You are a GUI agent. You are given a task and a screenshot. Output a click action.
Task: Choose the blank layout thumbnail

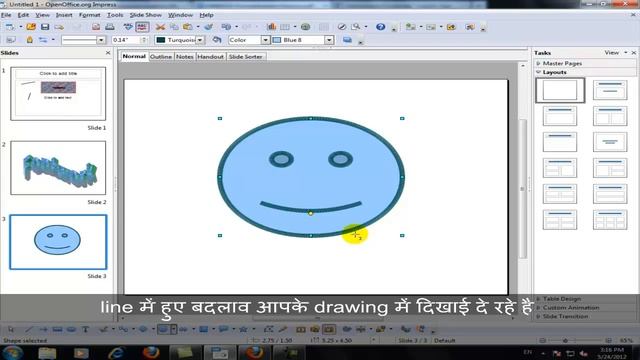coord(560,90)
